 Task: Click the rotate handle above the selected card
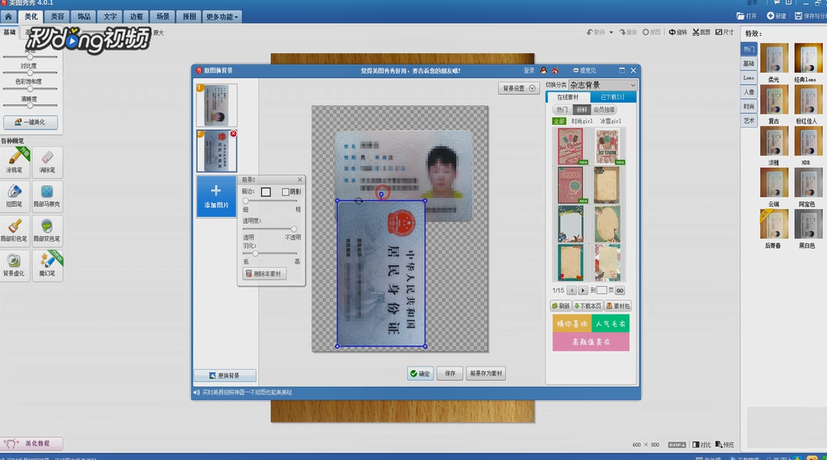click(x=382, y=194)
